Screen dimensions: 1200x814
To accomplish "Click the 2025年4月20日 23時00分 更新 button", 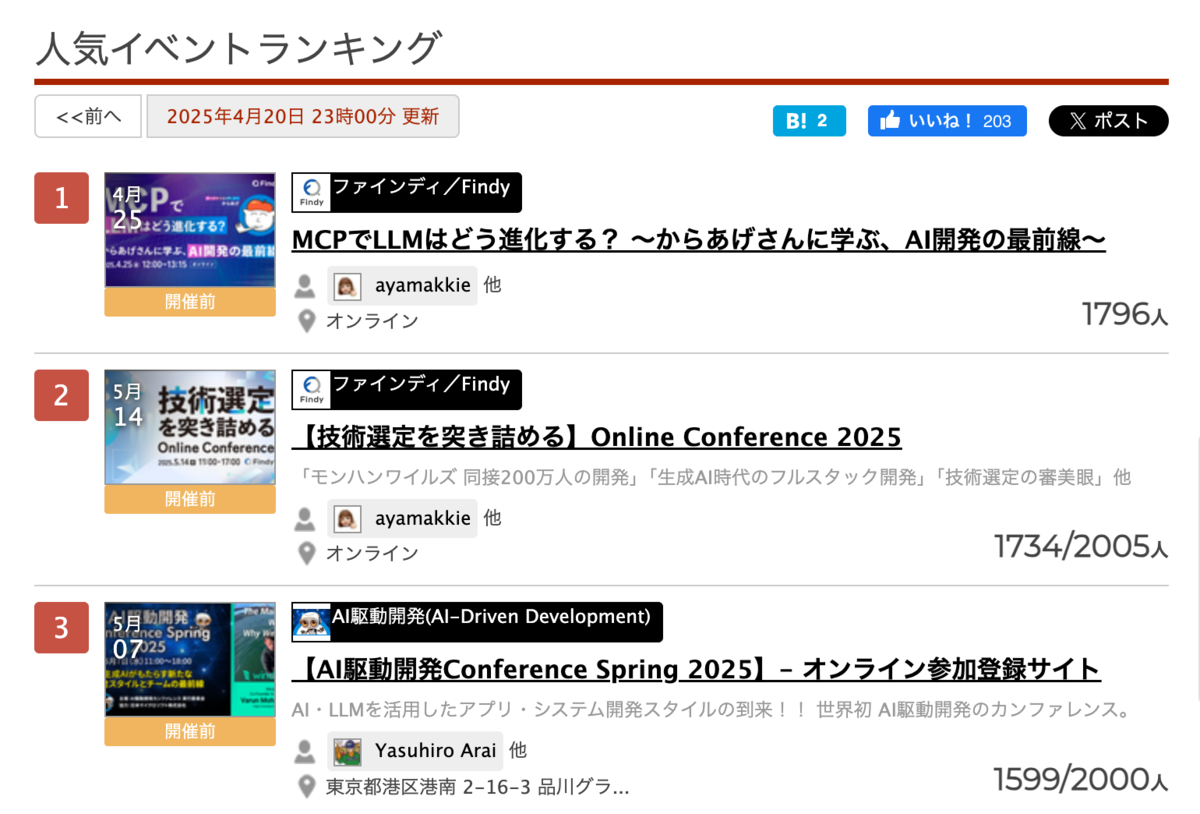I will tap(303, 116).
